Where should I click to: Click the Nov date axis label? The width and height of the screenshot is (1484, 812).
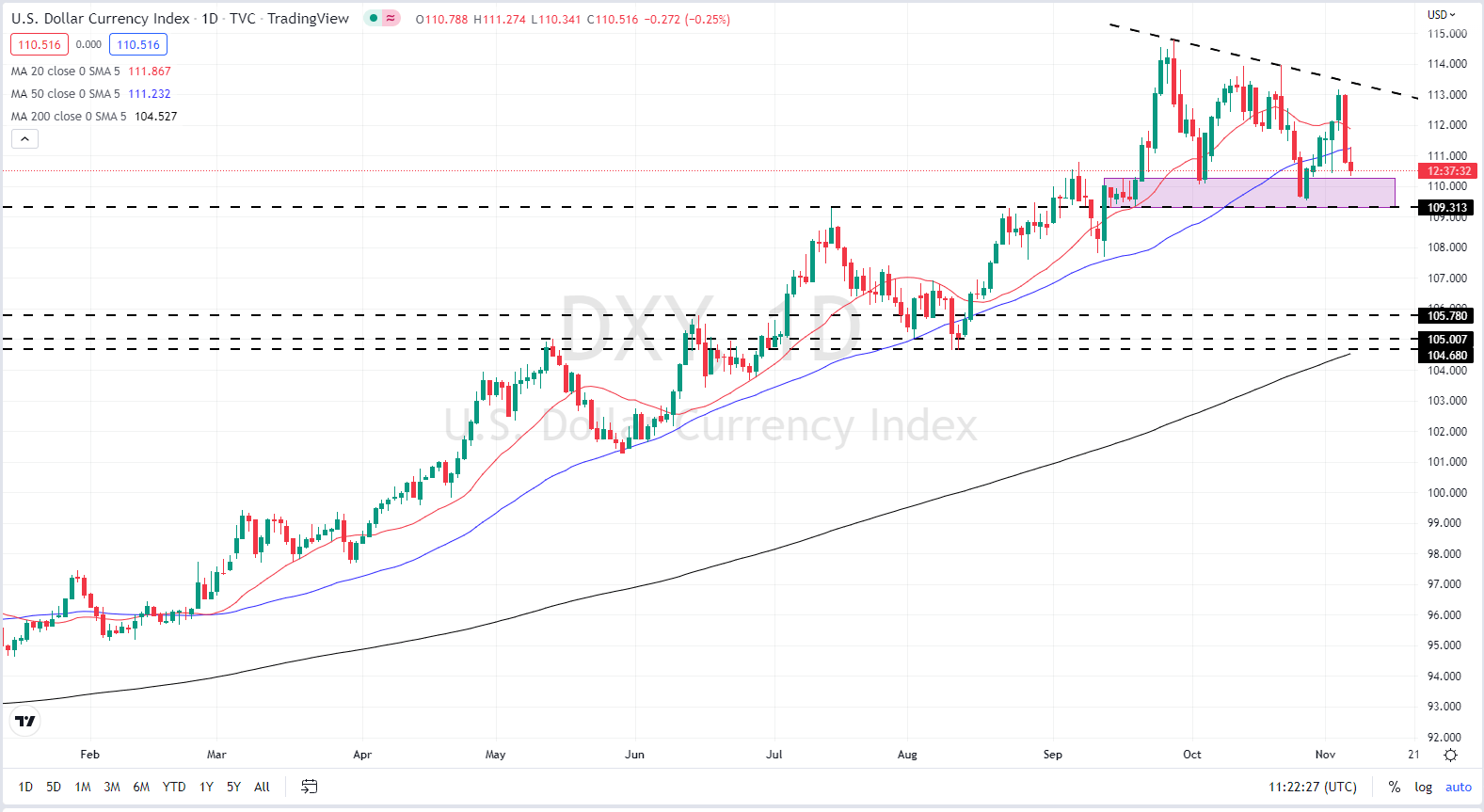(1325, 755)
